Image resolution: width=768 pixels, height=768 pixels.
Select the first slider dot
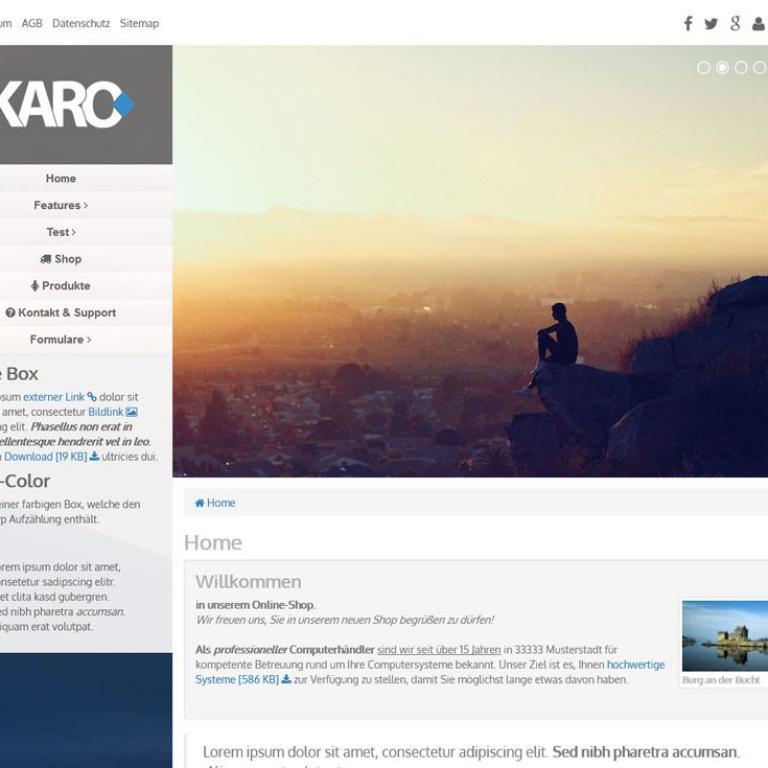(x=704, y=68)
